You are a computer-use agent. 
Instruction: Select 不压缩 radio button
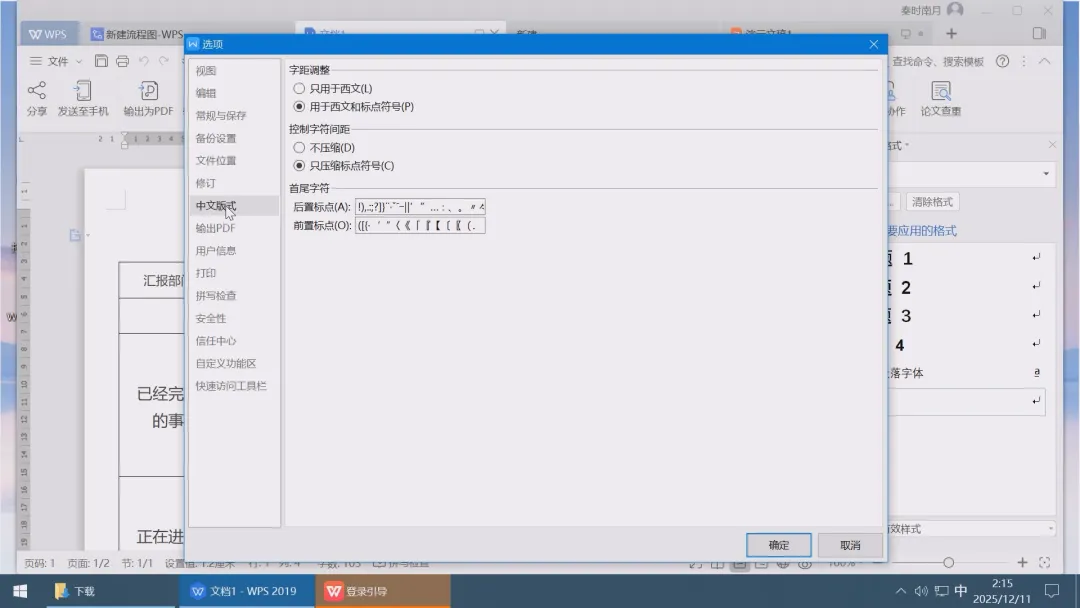coord(299,147)
